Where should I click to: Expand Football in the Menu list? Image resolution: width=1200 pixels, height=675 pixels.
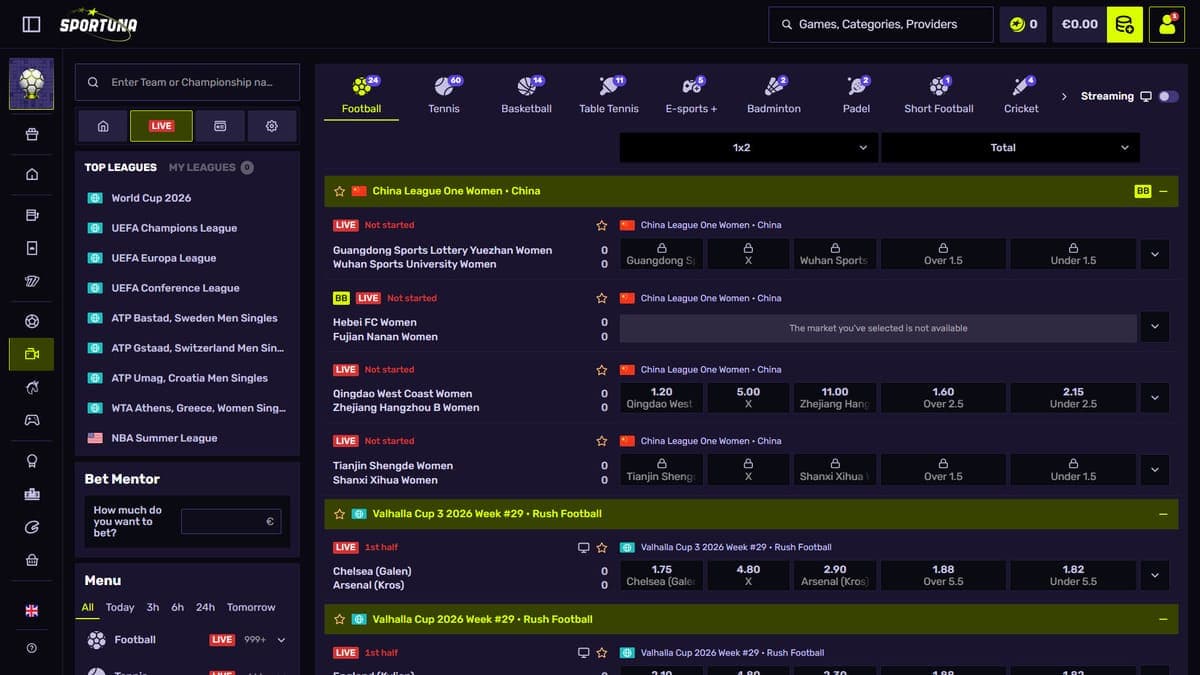[281, 640]
